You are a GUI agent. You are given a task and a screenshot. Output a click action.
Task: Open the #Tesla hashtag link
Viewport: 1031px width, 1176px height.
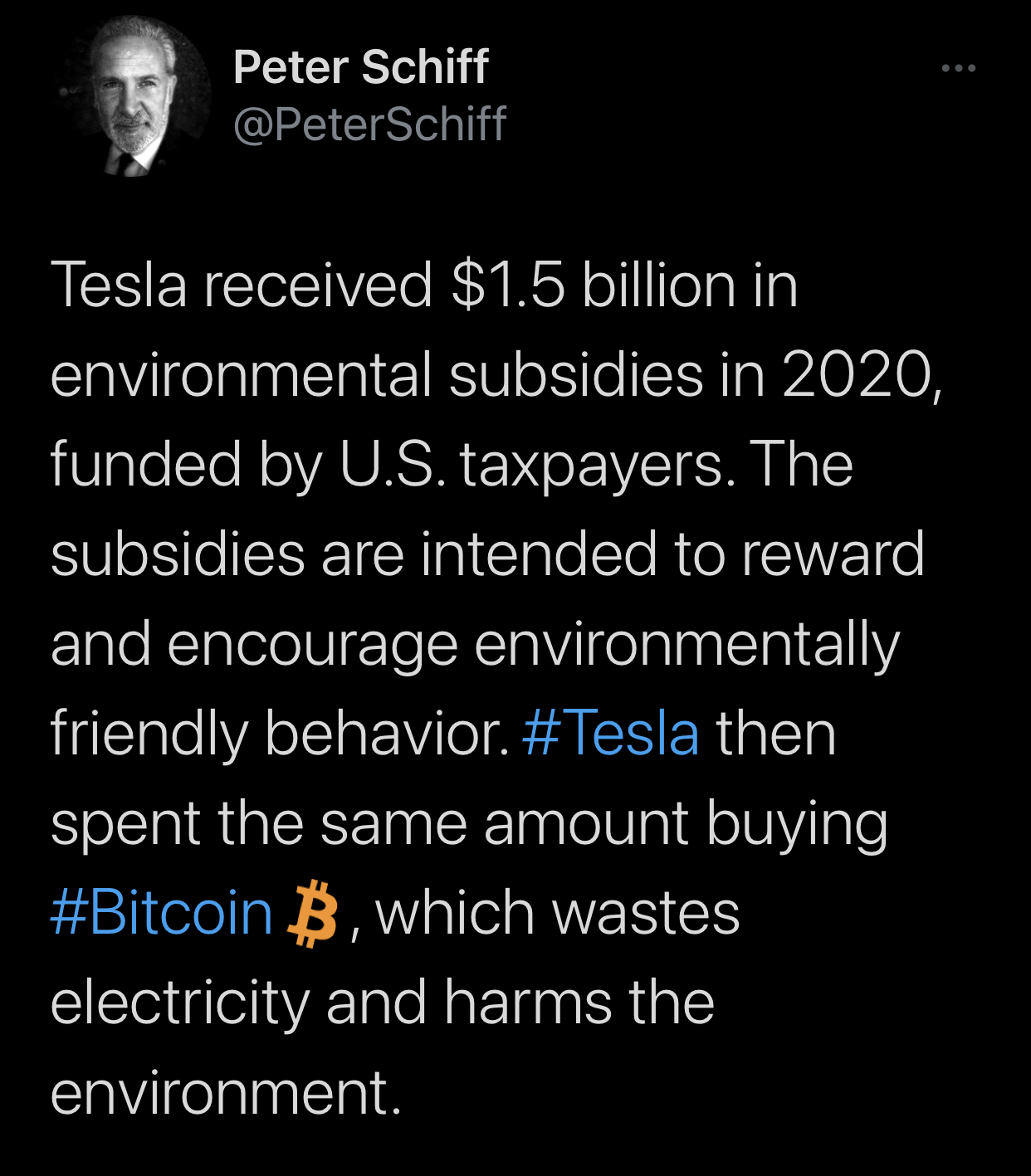[x=611, y=734]
